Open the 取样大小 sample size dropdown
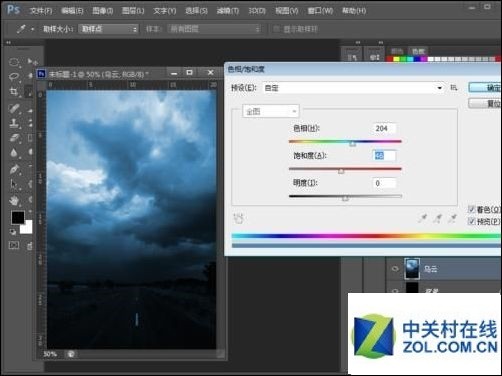502x376 pixels. tap(108, 29)
